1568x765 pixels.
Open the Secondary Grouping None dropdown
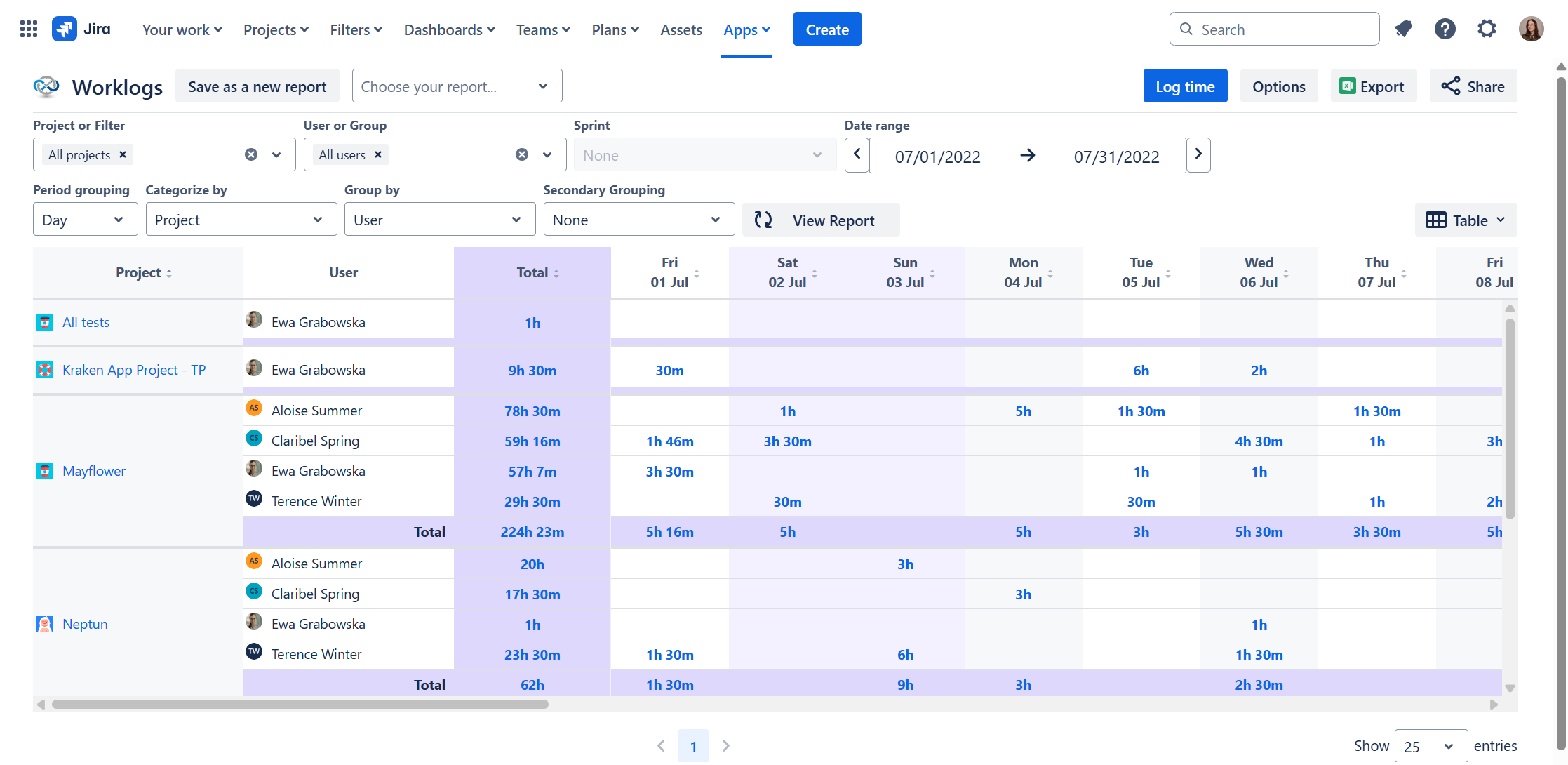639,220
